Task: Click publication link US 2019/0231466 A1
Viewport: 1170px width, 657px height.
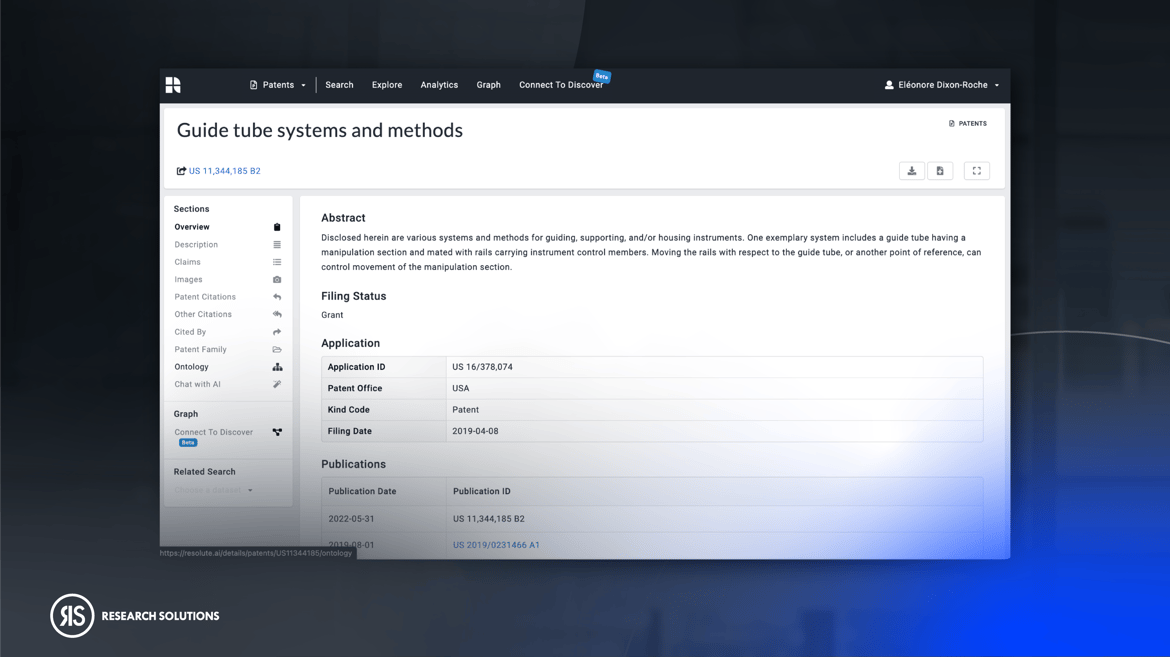Action: point(497,545)
